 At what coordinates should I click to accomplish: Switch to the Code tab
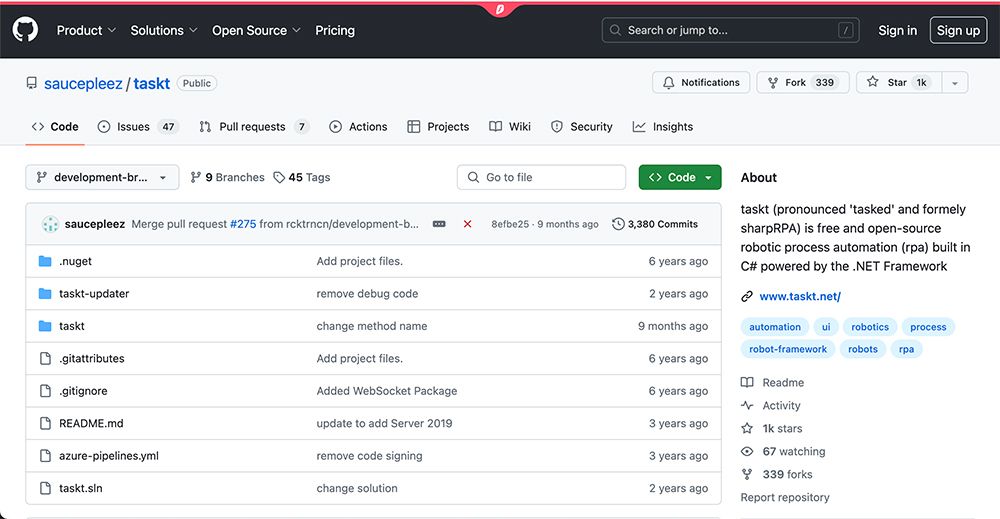tap(55, 126)
